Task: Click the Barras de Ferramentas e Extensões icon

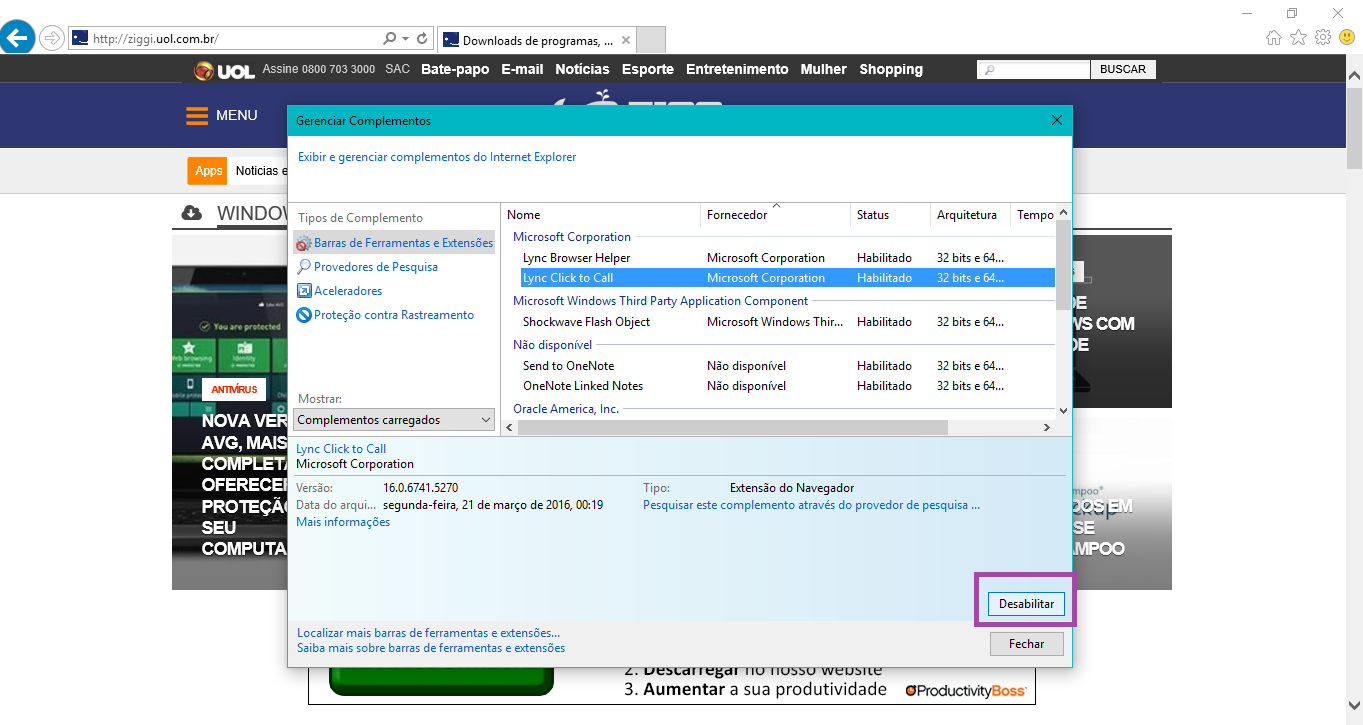Action: coord(304,243)
